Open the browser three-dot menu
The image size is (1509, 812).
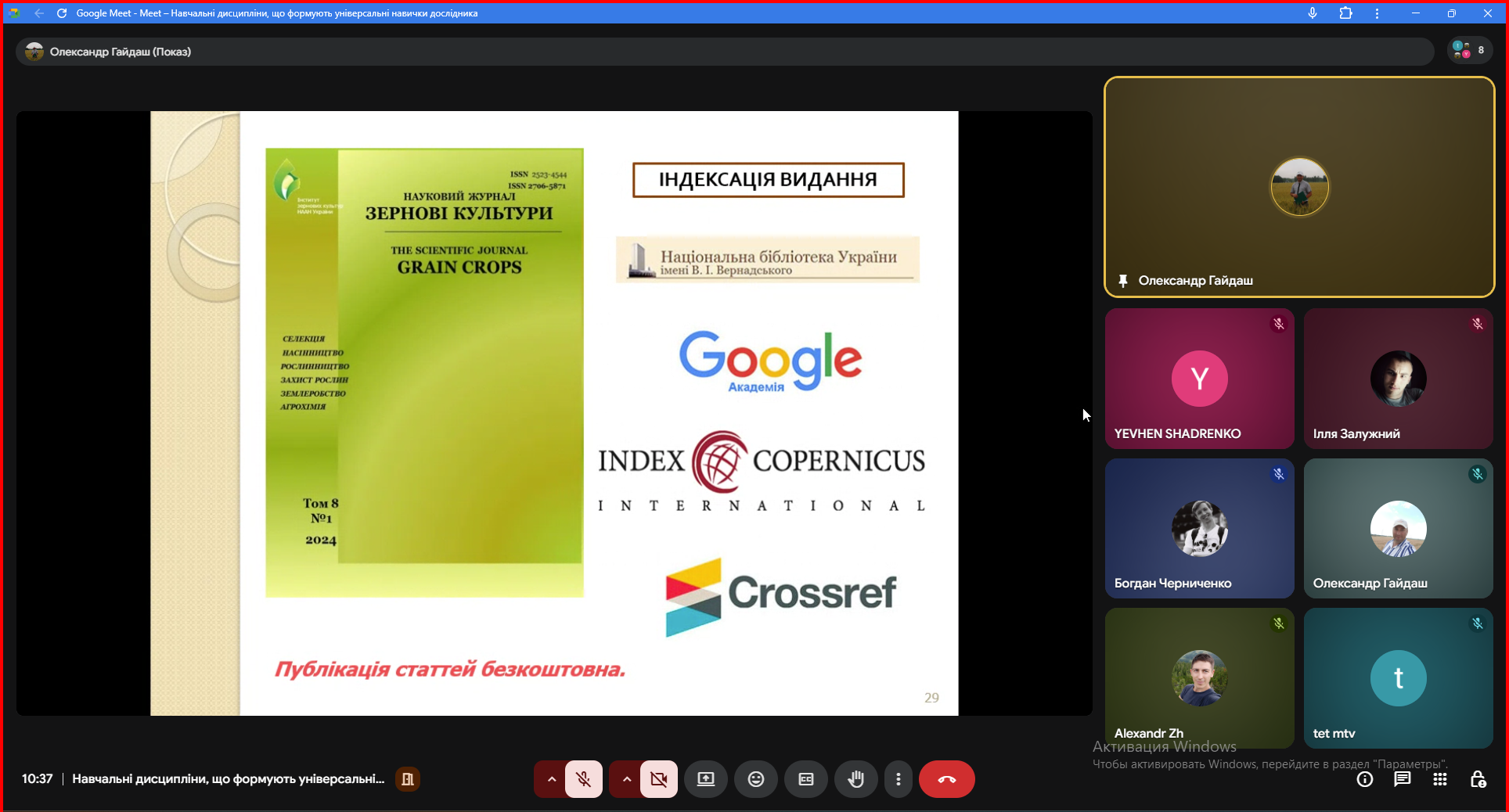point(1378,13)
